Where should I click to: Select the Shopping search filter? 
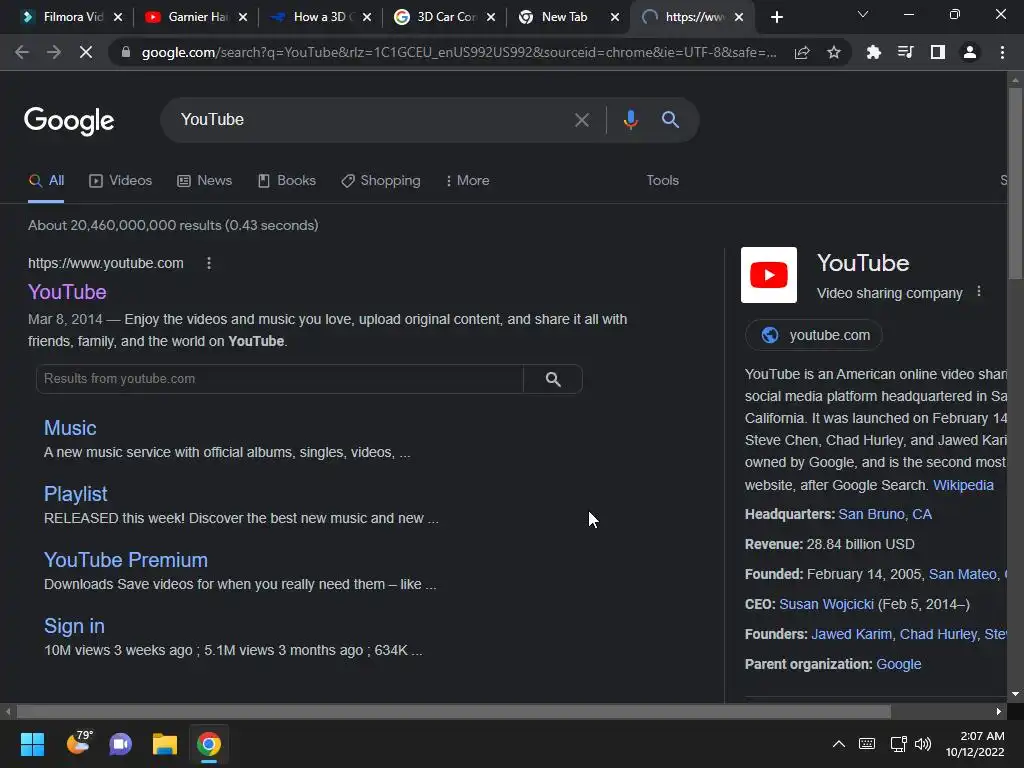tap(381, 180)
